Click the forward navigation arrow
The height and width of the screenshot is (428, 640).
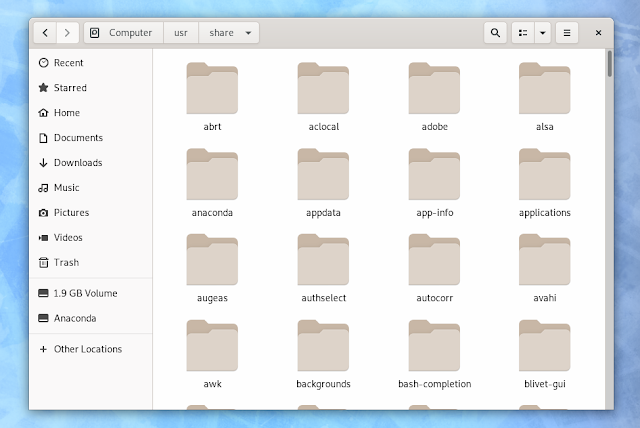coord(67,33)
